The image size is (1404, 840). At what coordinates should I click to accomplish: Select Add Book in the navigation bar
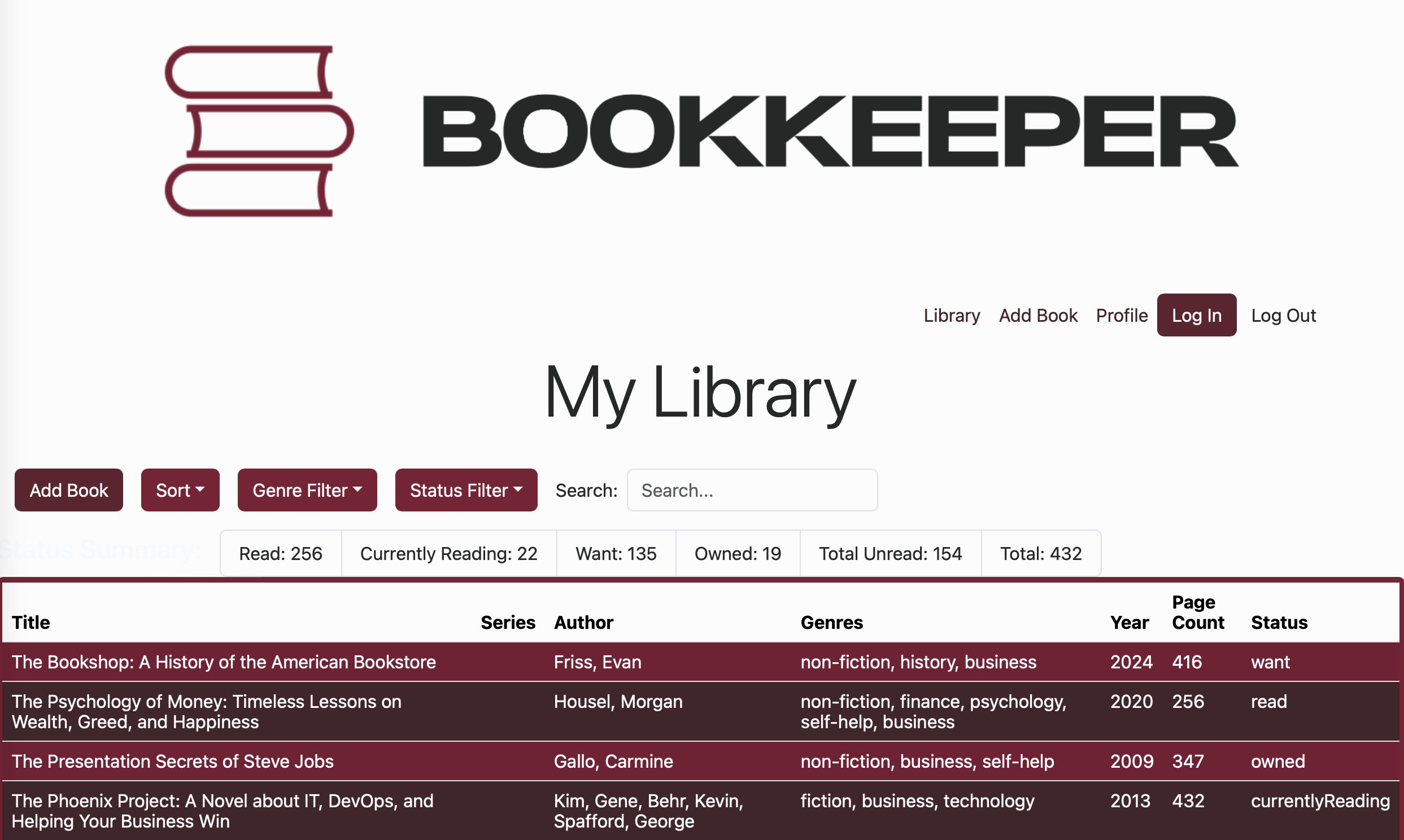tap(1037, 316)
